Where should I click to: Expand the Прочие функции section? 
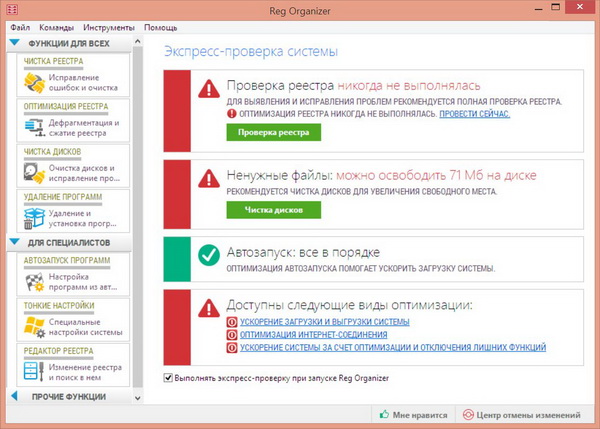click(x=15, y=396)
